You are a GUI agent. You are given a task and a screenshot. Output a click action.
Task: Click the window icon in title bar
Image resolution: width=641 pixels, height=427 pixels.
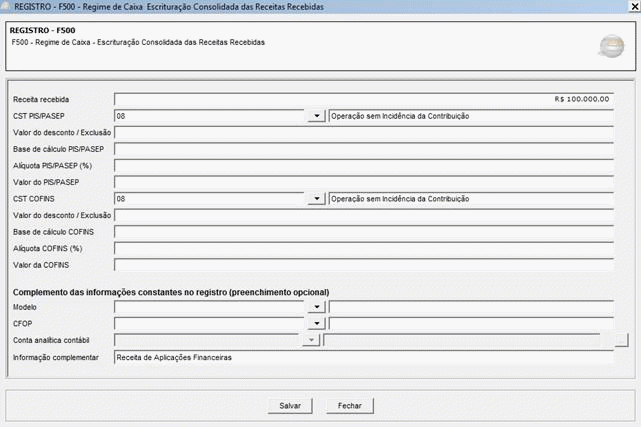tap(6, 7)
